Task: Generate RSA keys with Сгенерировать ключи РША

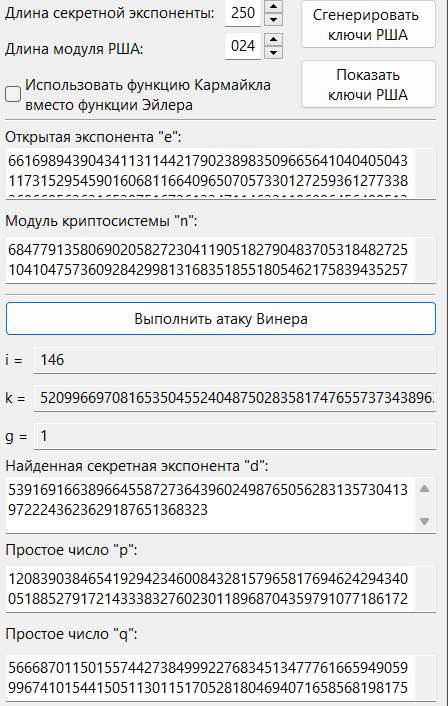Action: (x=368, y=24)
